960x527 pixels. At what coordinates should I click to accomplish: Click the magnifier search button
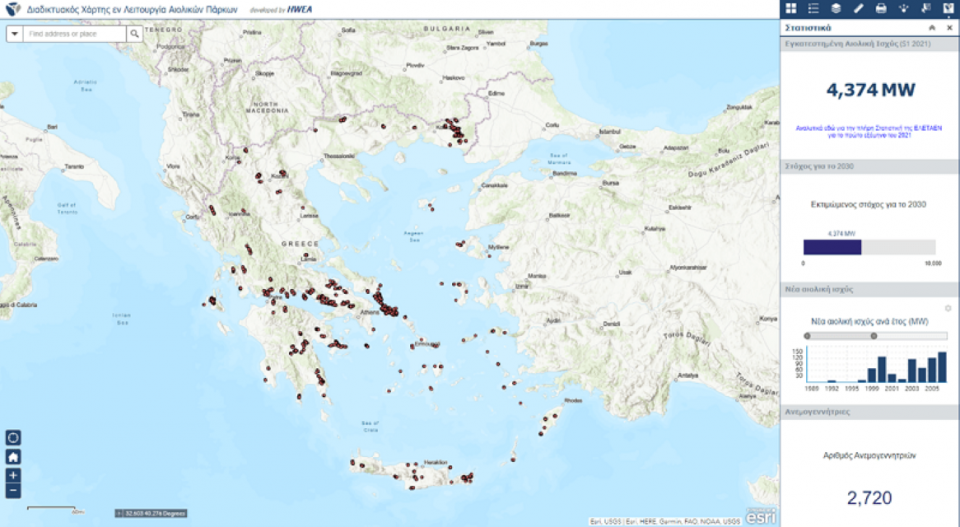click(x=135, y=34)
